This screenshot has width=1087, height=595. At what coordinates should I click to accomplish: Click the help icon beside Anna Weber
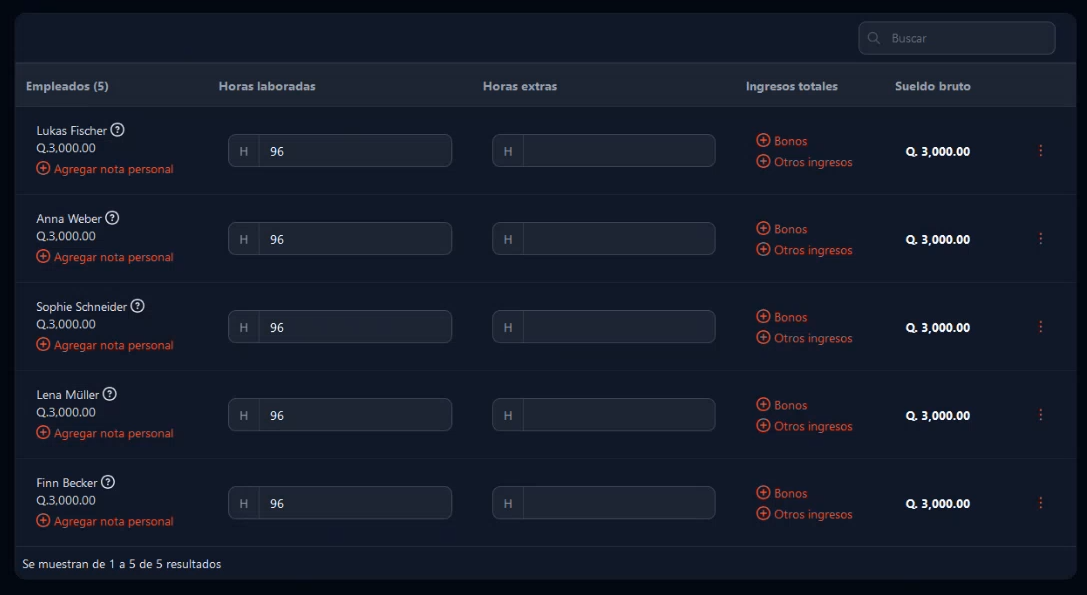[112, 218]
